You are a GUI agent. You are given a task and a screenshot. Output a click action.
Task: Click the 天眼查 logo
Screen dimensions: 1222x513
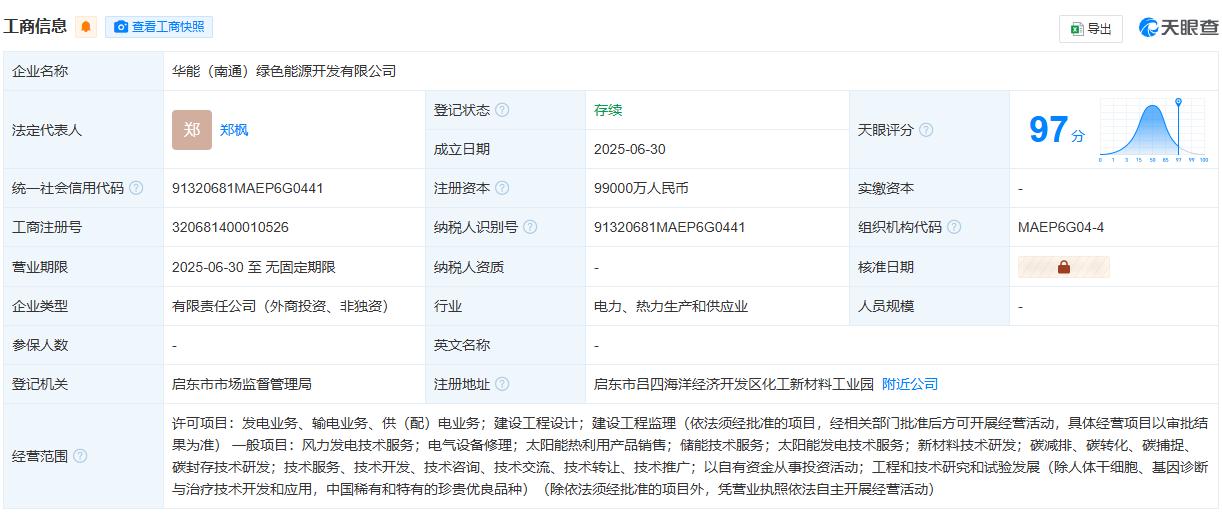(1179, 28)
